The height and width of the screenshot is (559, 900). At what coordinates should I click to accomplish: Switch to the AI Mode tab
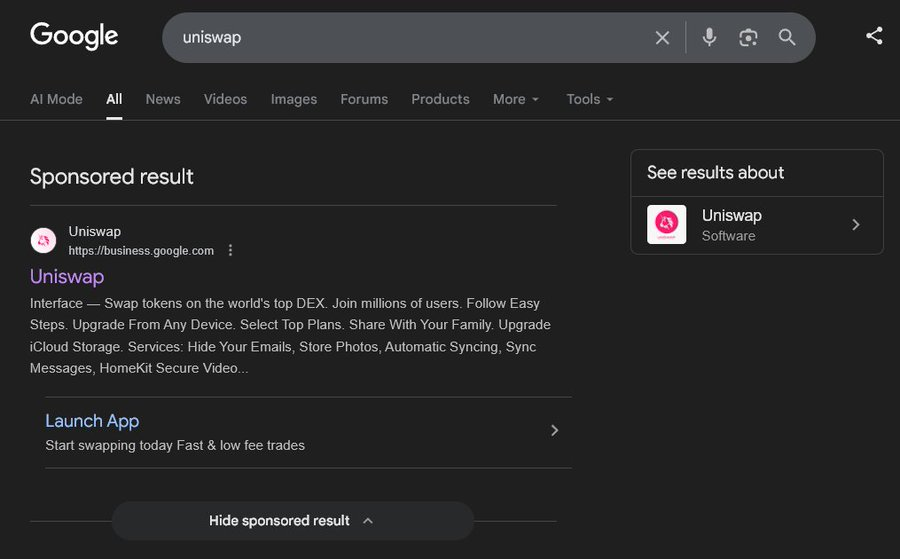click(56, 99)
